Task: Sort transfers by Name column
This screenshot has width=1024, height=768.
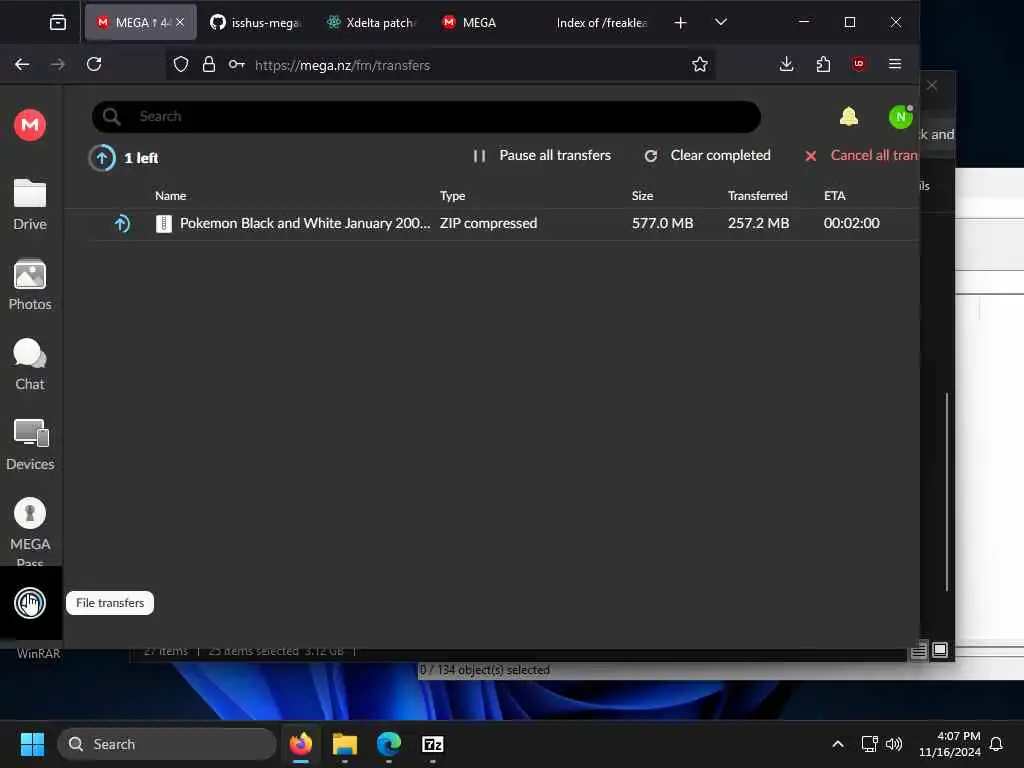Action: click(x=170, y=196)
